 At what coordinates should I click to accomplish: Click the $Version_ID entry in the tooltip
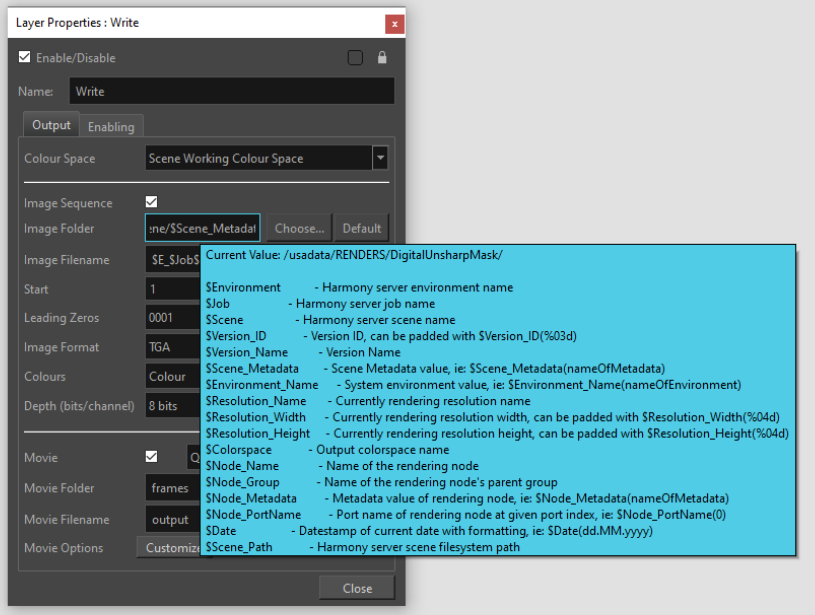point(391,336)
